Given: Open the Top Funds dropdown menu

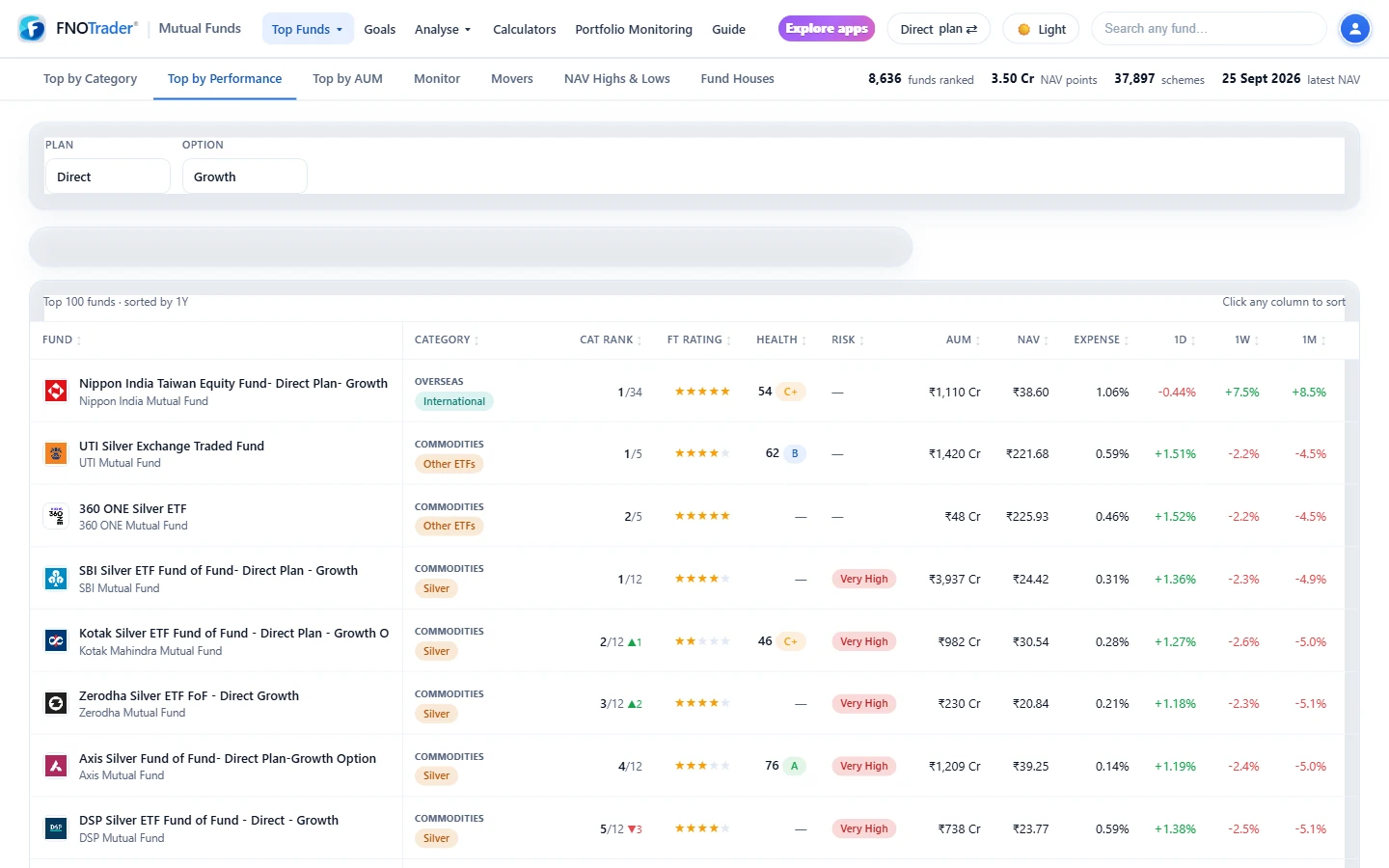Looking at the screenshot, I should click(308, 29).
